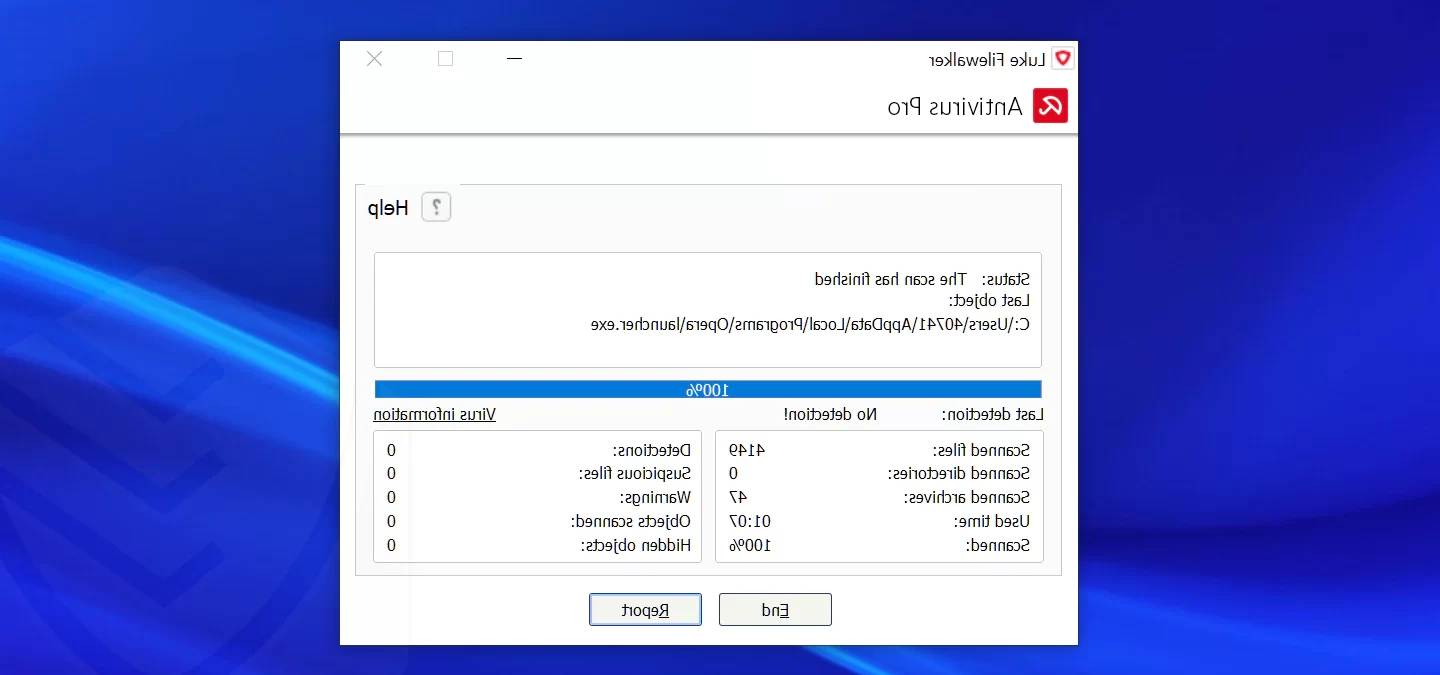Viewport: 1440px width, 675px height.
Task: Click the Scanned archives value 47
Action: 738,497
